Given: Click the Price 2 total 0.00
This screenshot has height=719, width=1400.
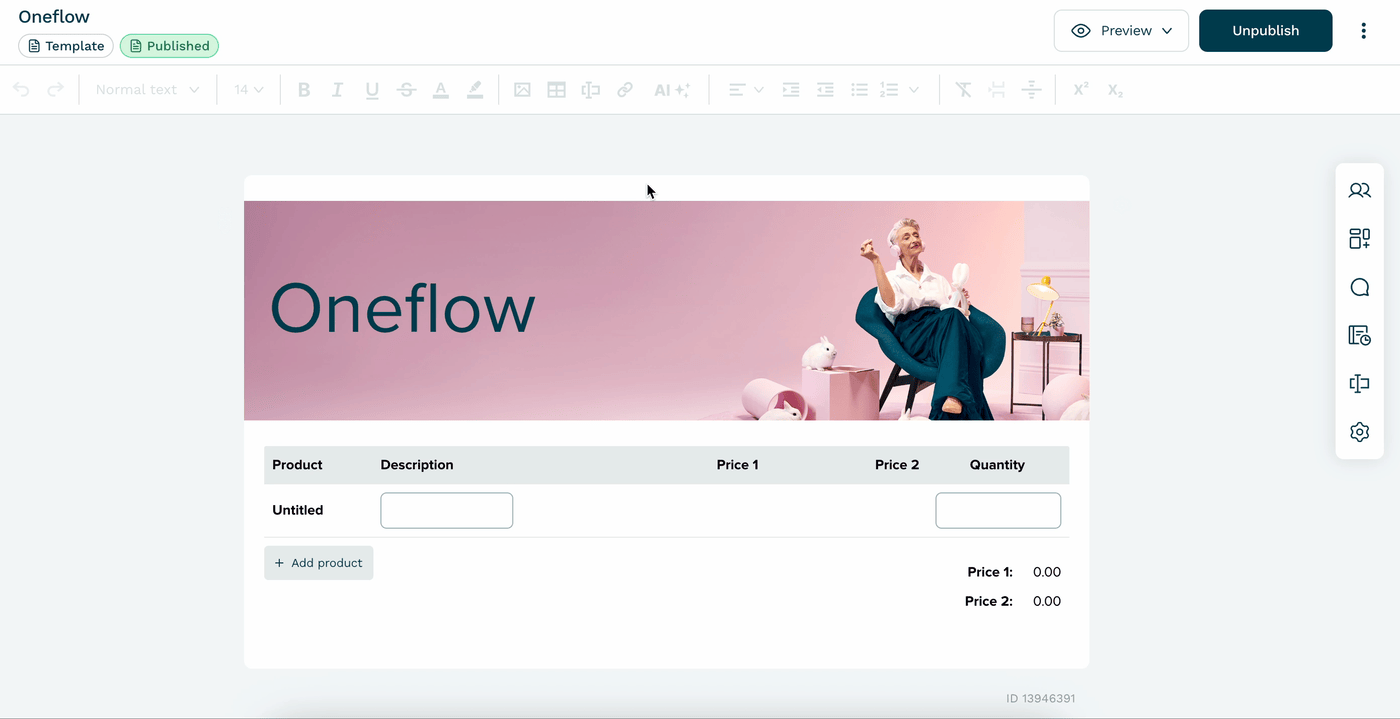Looking at the screenshot, I should pyautogui.click(x=1047, y=601).
